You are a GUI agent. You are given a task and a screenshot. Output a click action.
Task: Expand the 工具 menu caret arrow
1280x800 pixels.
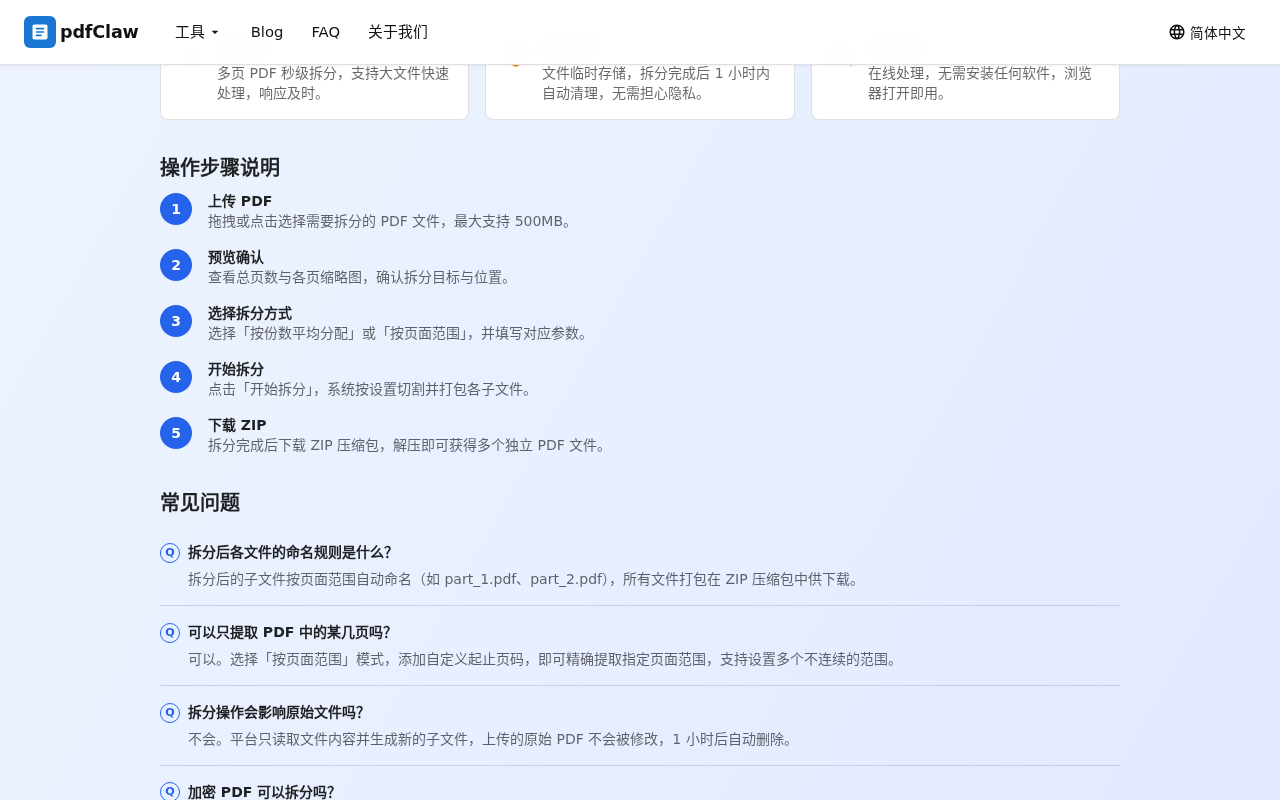point(214,32)
